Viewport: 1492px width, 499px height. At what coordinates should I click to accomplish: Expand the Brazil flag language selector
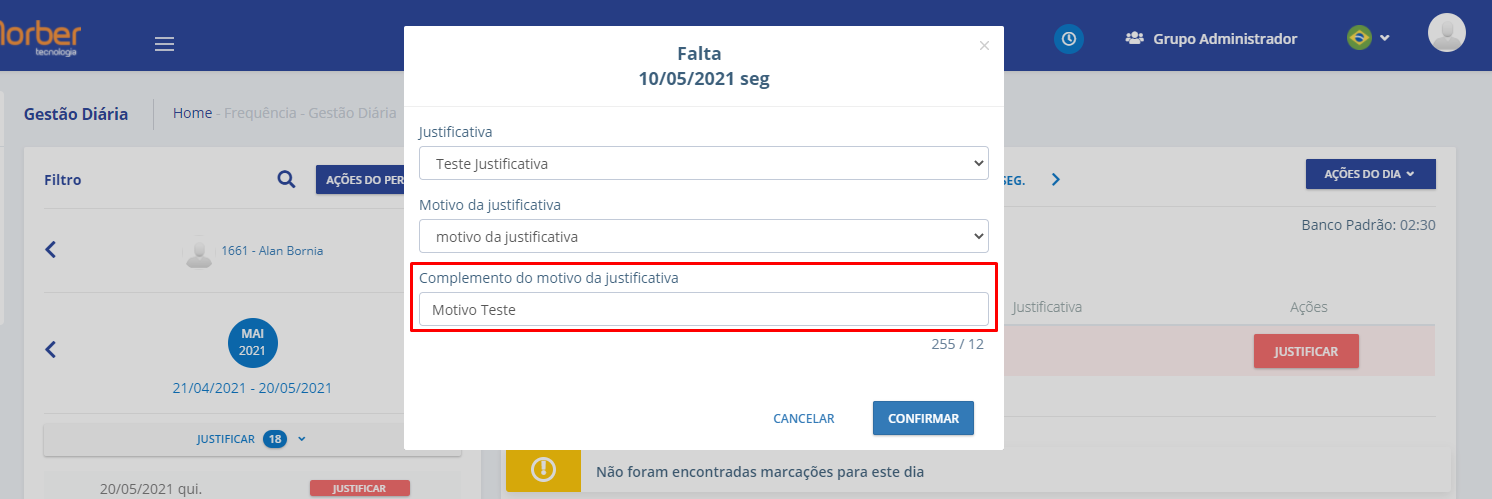pos(1367,39)
